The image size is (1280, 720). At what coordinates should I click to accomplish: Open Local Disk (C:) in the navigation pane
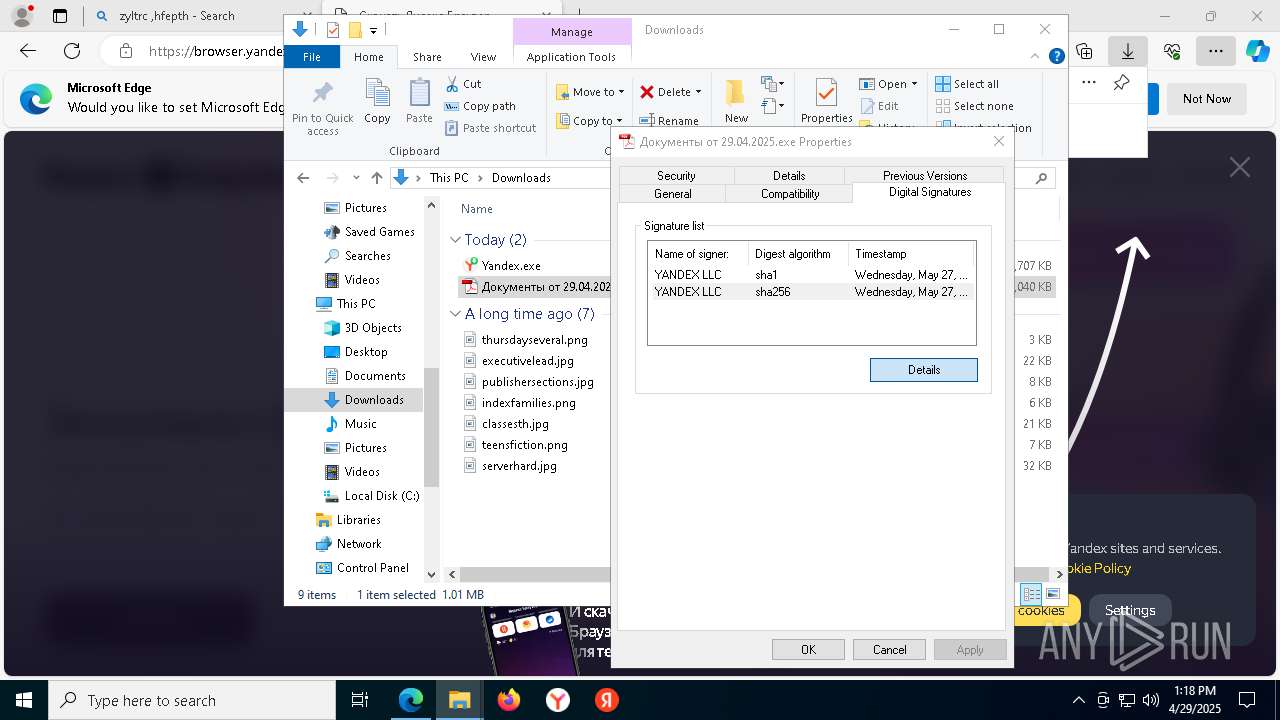381,496
